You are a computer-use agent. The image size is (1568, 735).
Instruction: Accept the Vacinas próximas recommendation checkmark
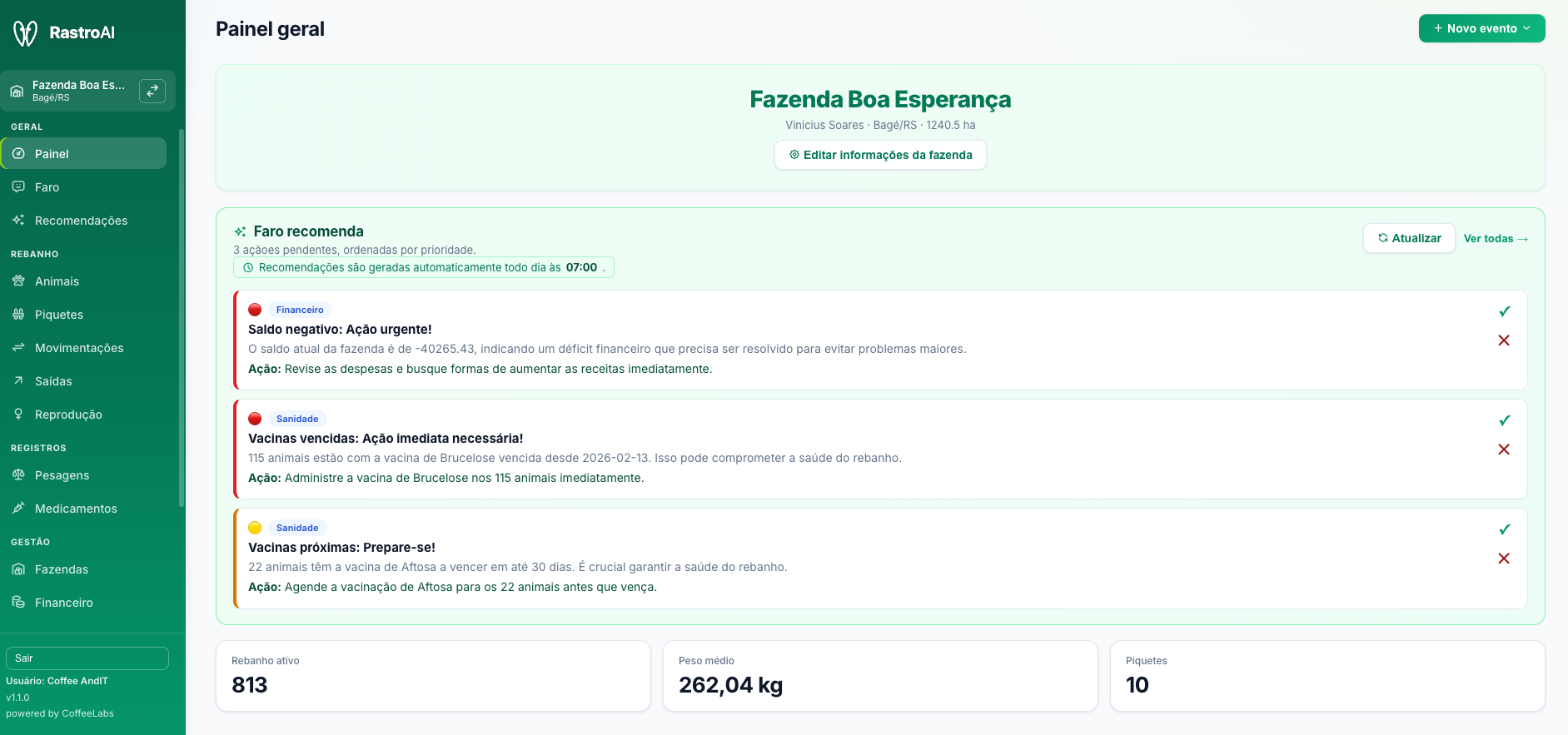click(1504, 529)
